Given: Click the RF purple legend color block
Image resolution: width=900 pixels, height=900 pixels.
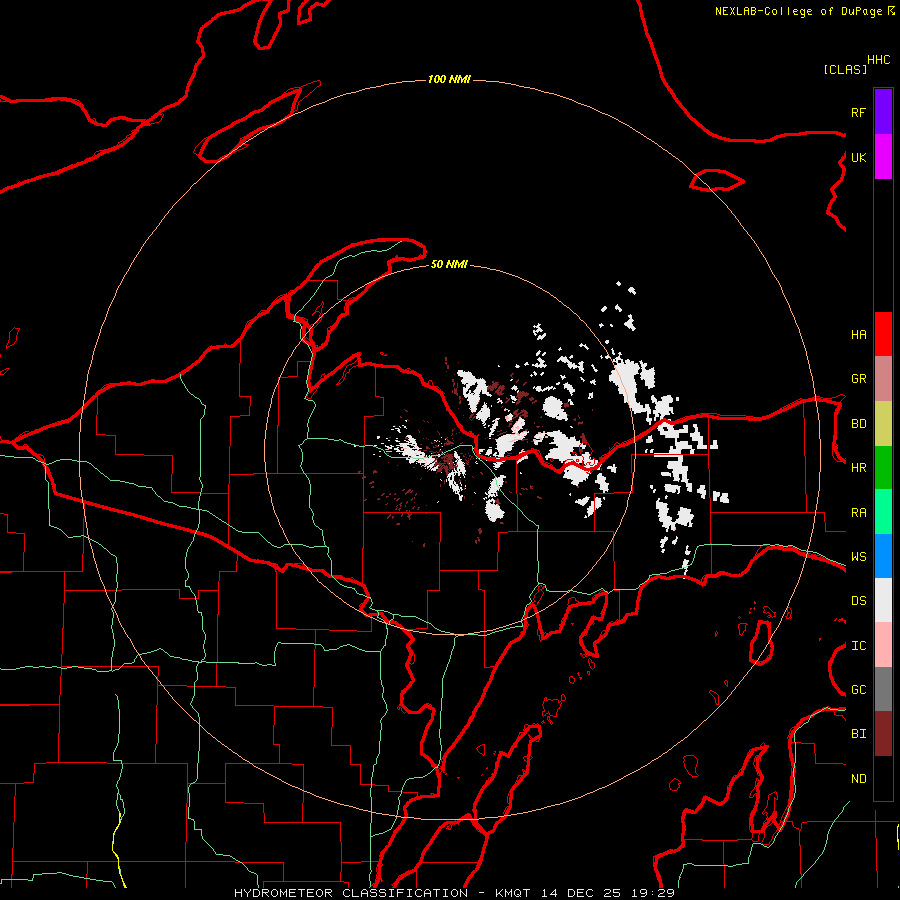Looking at the screenshot, I should (x=883, y=112).
